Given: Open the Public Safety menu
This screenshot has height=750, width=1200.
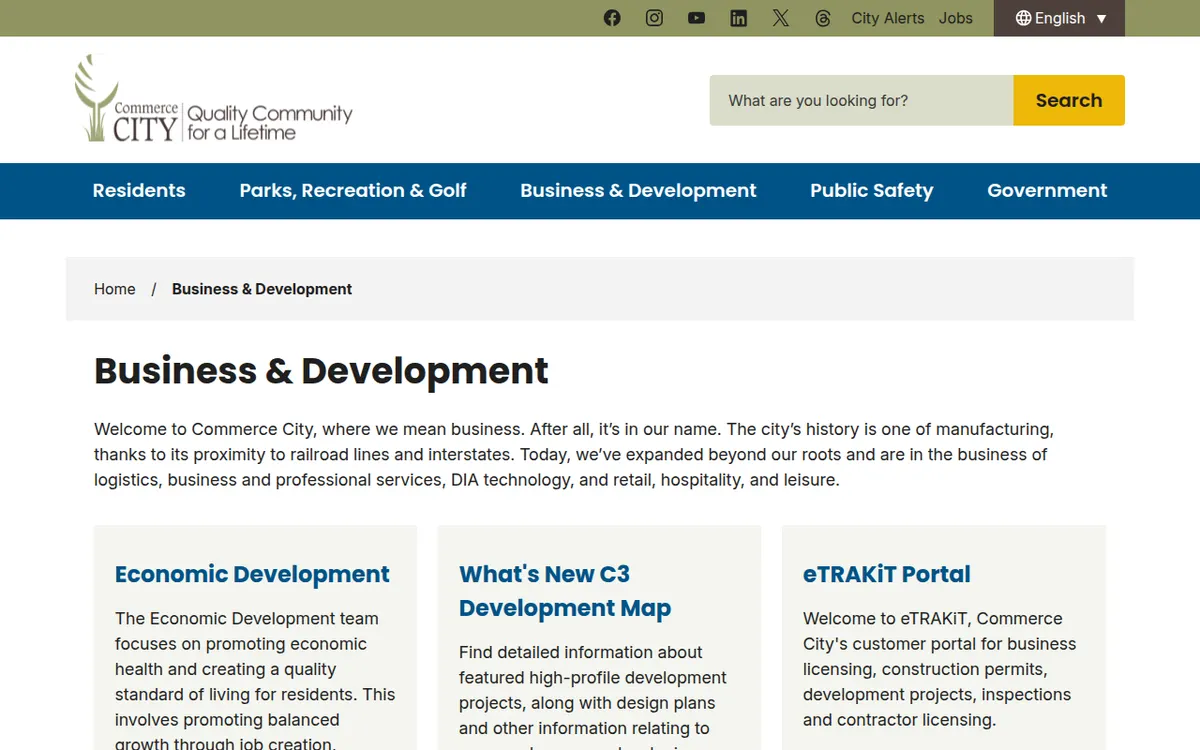Looking at the screenshot, I should click(871, 191).
